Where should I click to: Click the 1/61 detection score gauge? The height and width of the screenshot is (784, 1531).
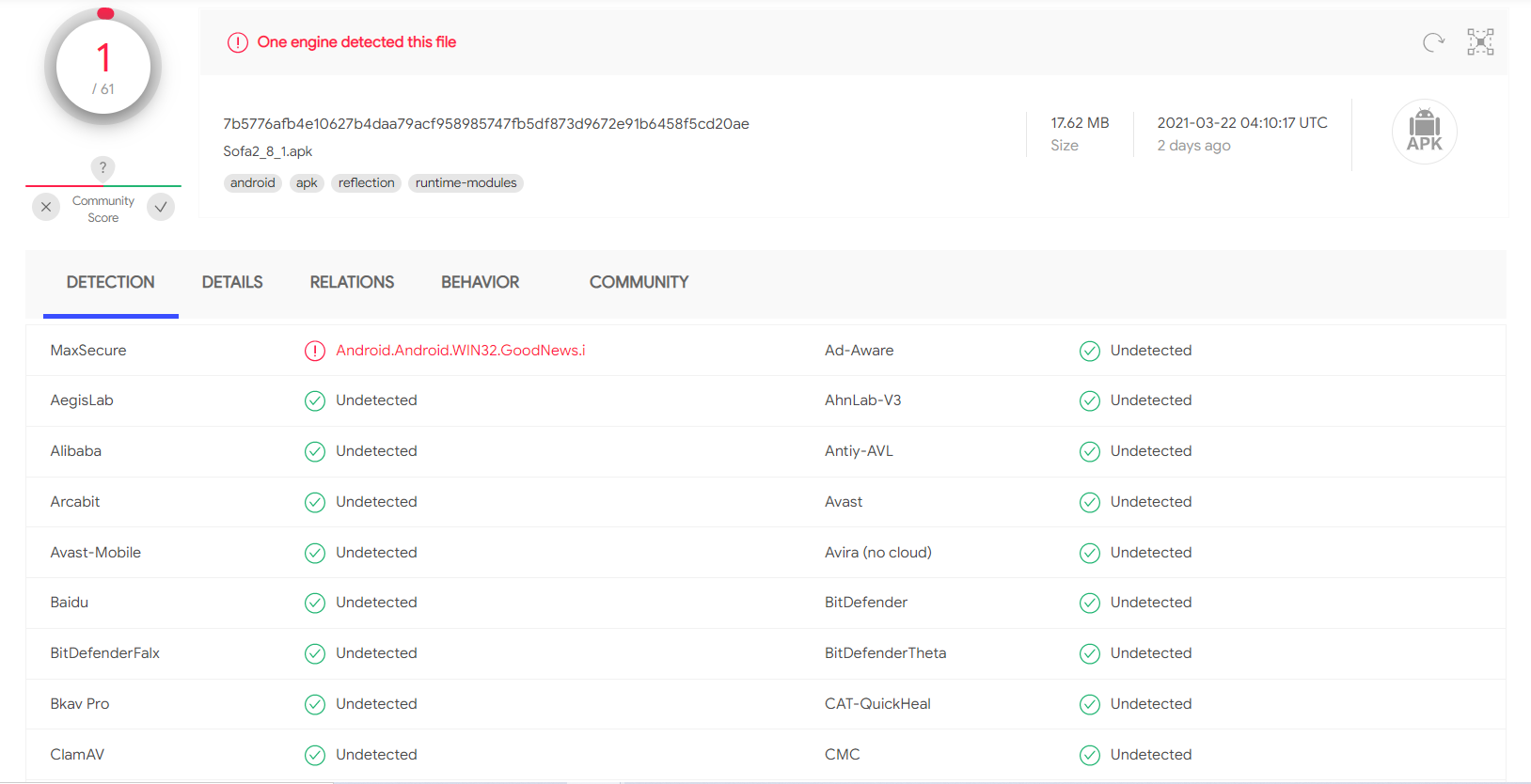pos(103,68)
